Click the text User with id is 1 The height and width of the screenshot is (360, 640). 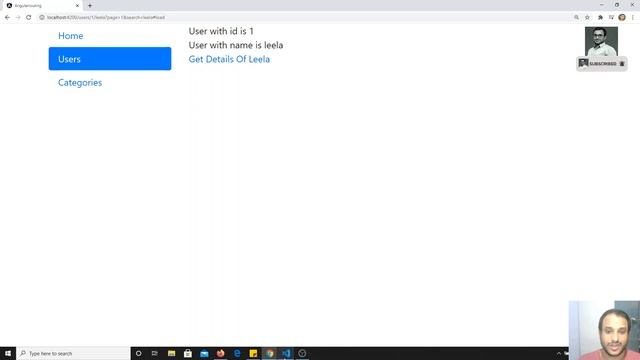pos(221,31)
